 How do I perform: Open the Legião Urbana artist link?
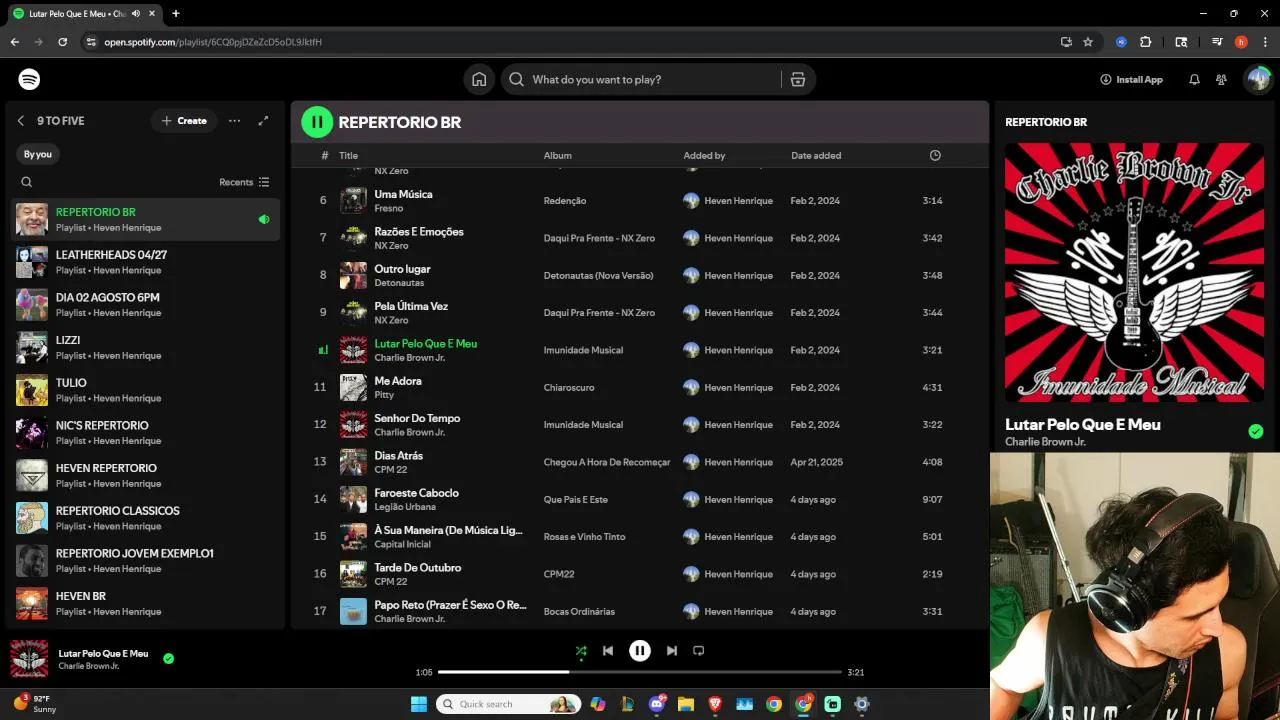[x=405, y=507]
